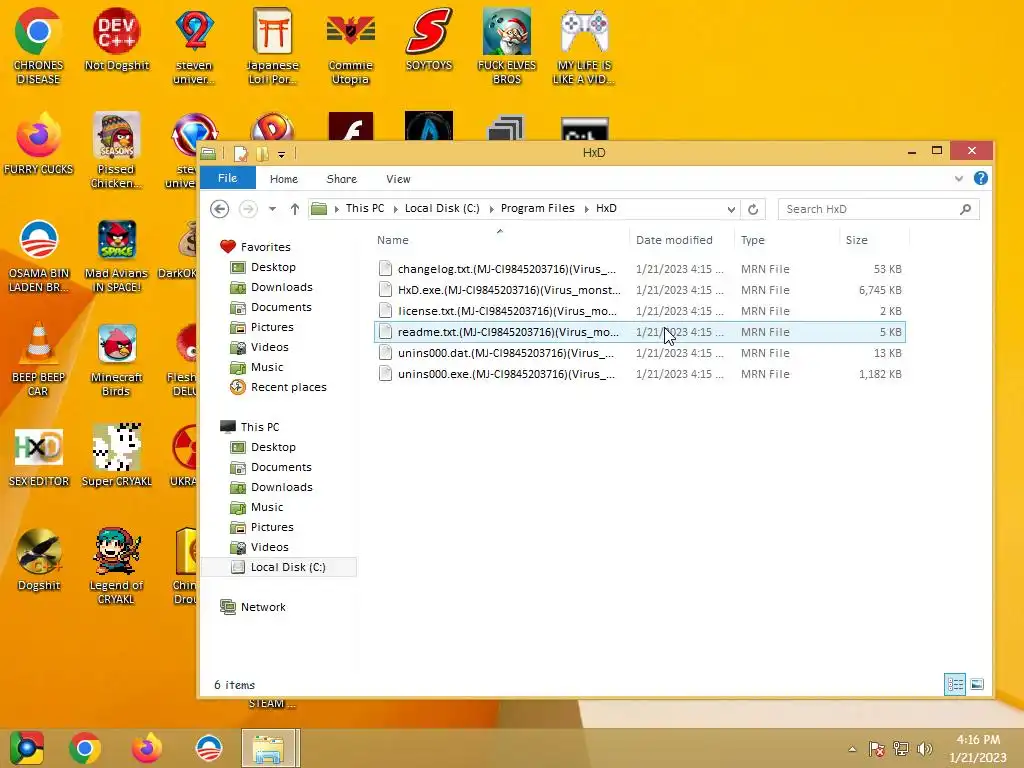Viewport: 1024px width, 768px height.
Task: Click taskbar Firefox icon
Action: click(x=146, y=748)
